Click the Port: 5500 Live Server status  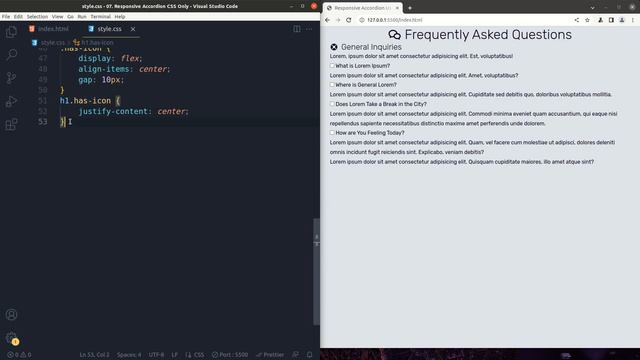coord(230,355)
